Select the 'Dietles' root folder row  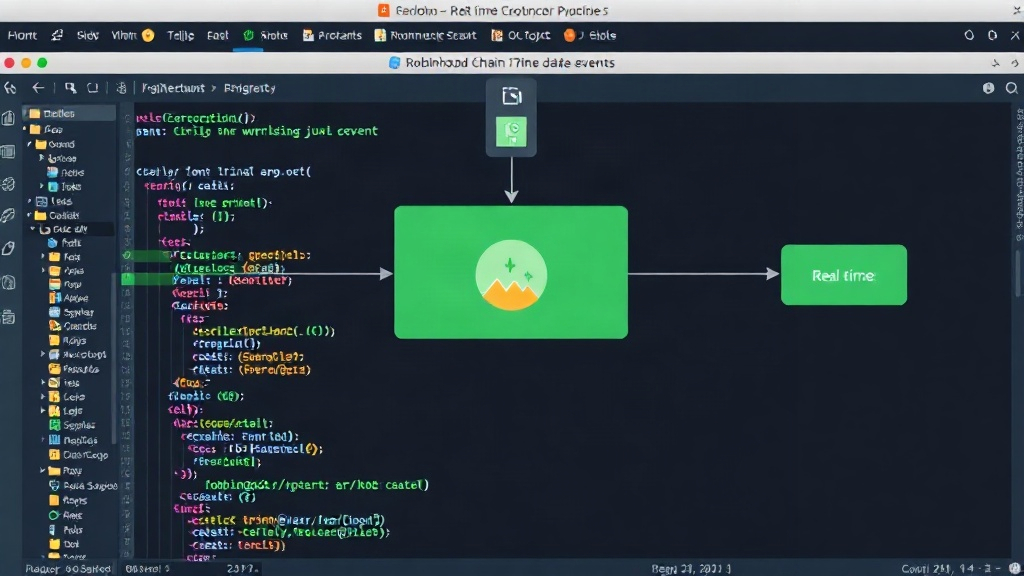click(69, 114)
